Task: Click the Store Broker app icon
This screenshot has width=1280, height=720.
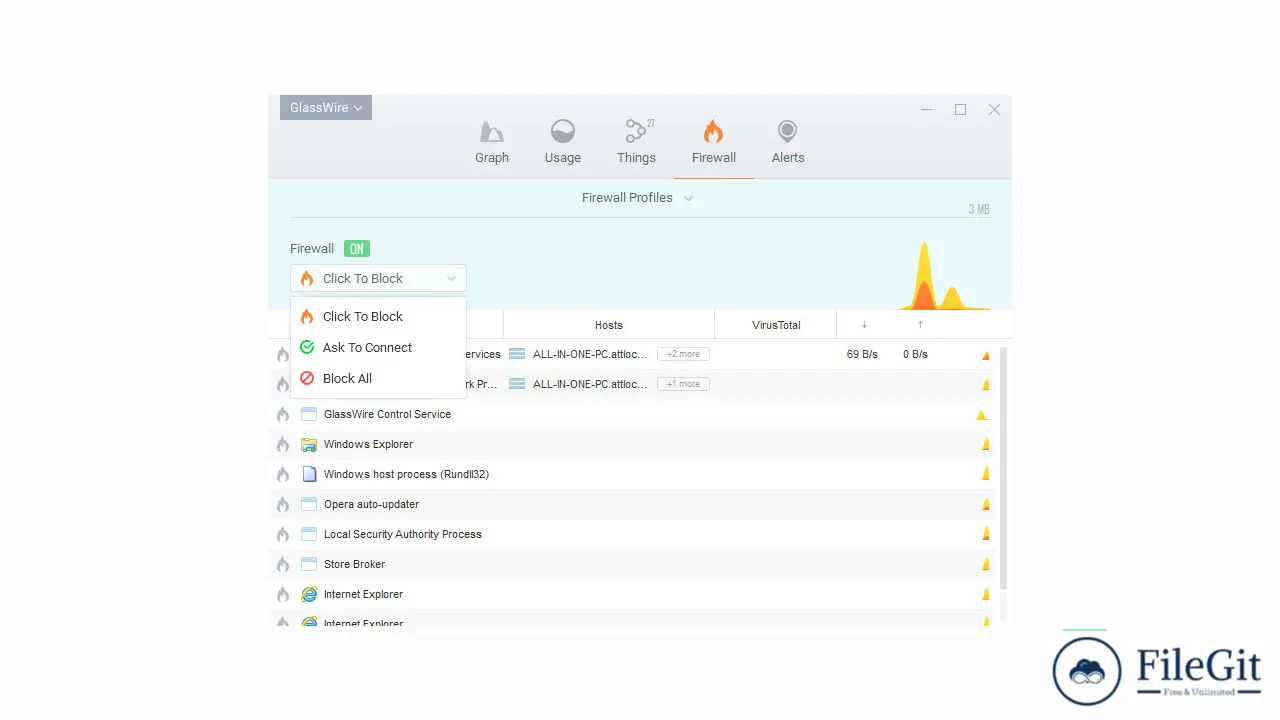Action: click(309, 564)
